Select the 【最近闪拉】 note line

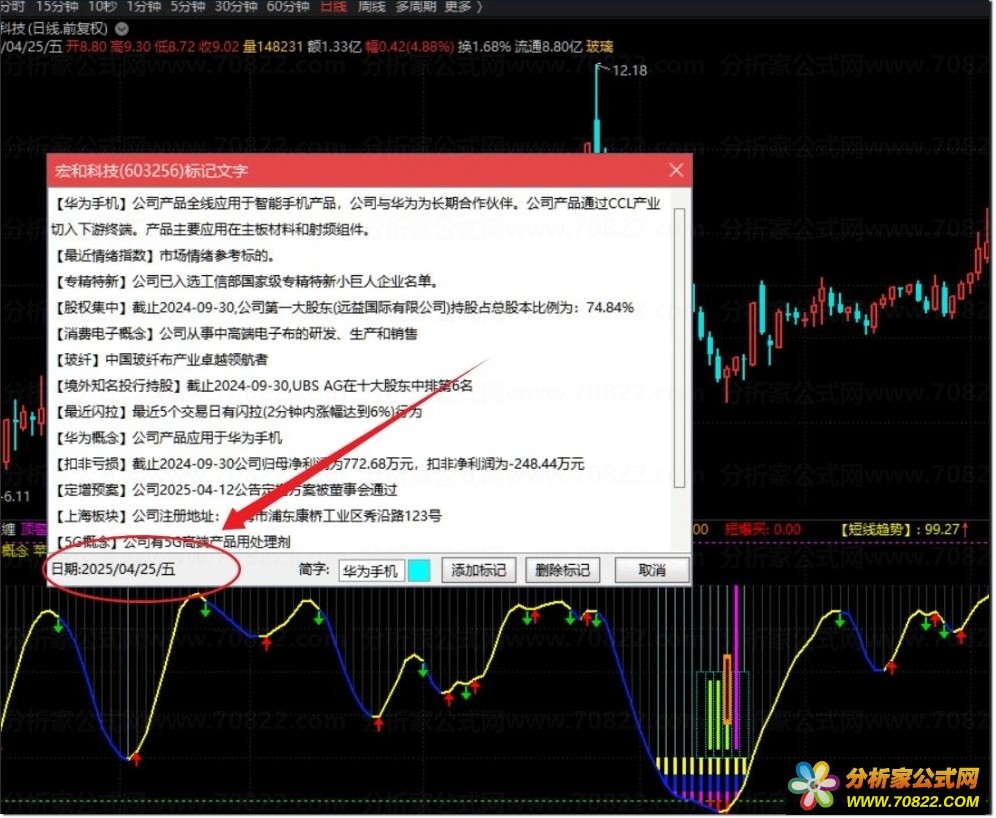(x=238, y=412)
